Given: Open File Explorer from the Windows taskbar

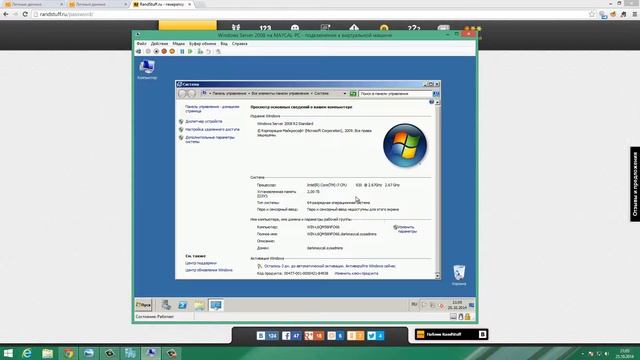Looking at the screenshot, I should point(47,353).
